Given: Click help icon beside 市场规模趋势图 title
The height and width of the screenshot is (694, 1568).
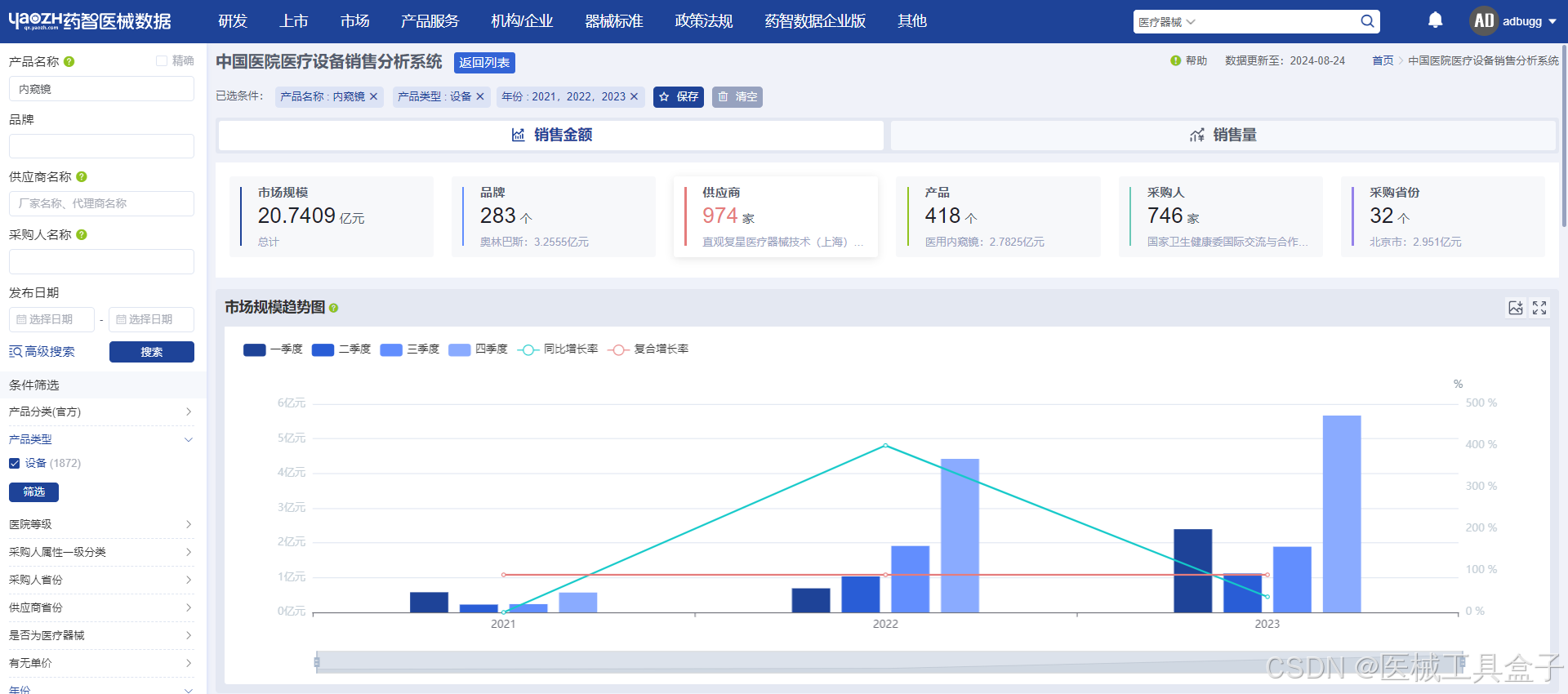Looking at the screenshot, I should pyautogui.click(x=333, y=308).
